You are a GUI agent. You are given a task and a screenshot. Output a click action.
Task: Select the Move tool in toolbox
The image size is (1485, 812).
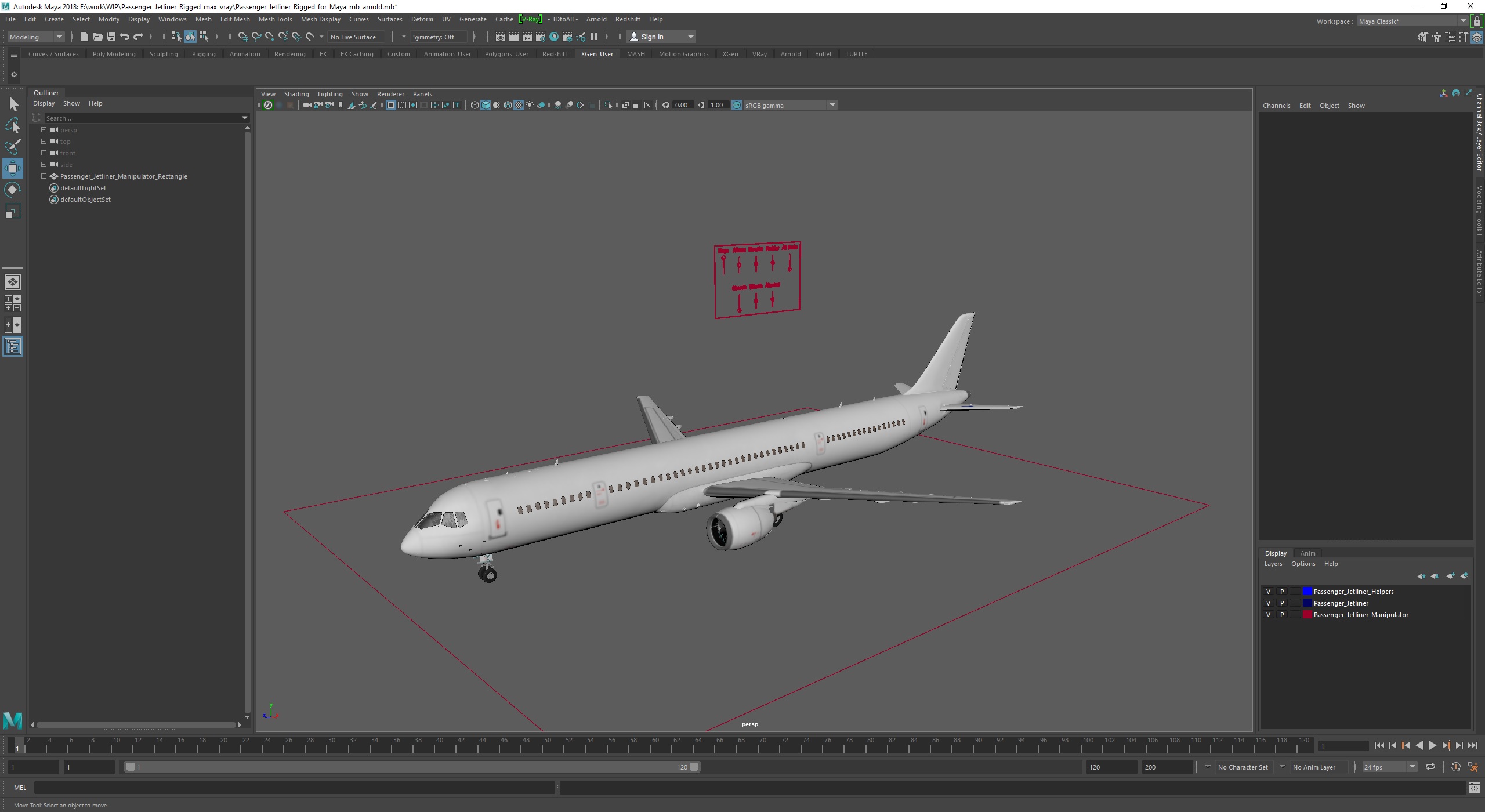click(x=13, y=168)
